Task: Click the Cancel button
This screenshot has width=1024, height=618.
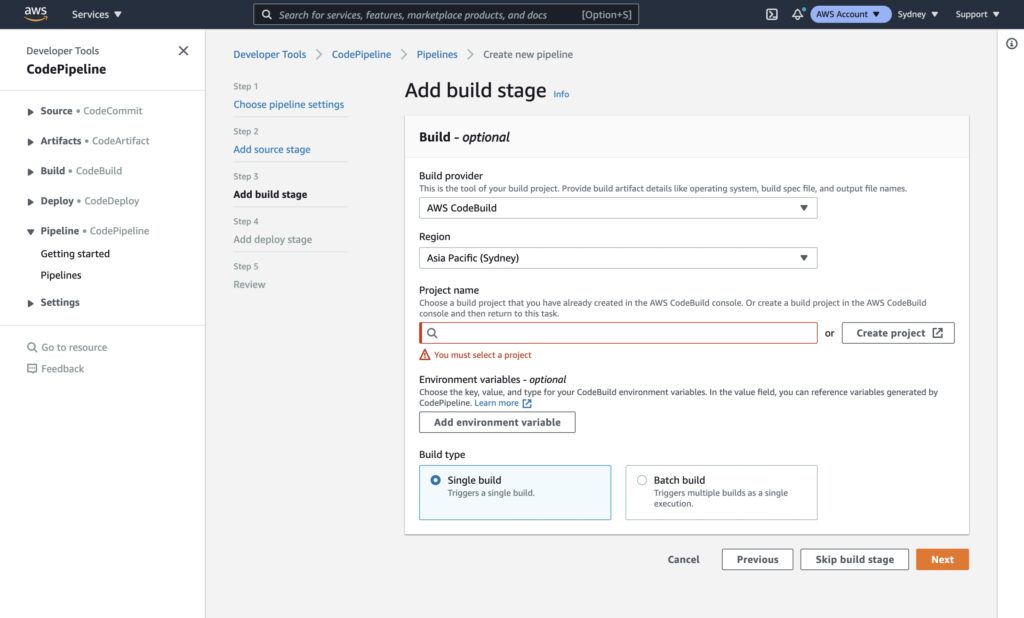Action: tap(683, 559)
